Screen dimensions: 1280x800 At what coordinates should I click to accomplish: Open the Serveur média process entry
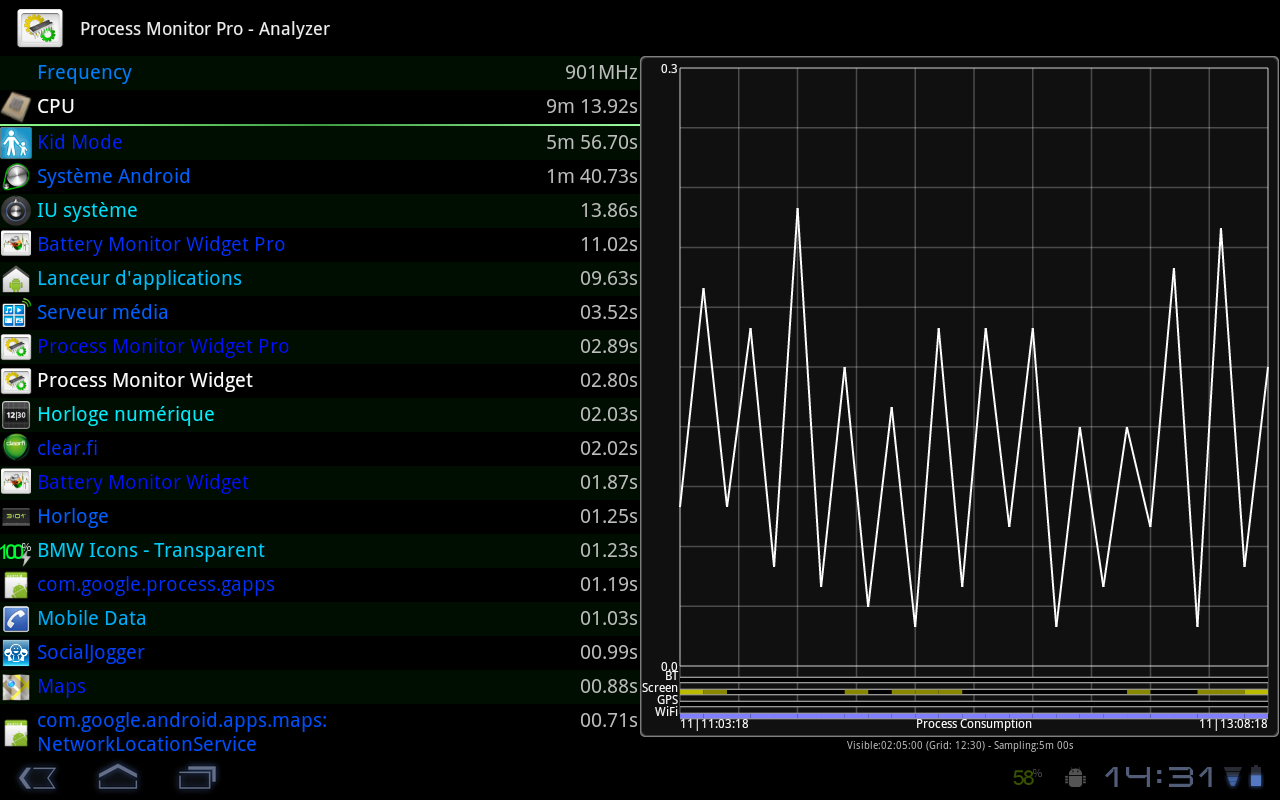click(x=320, y=312)
